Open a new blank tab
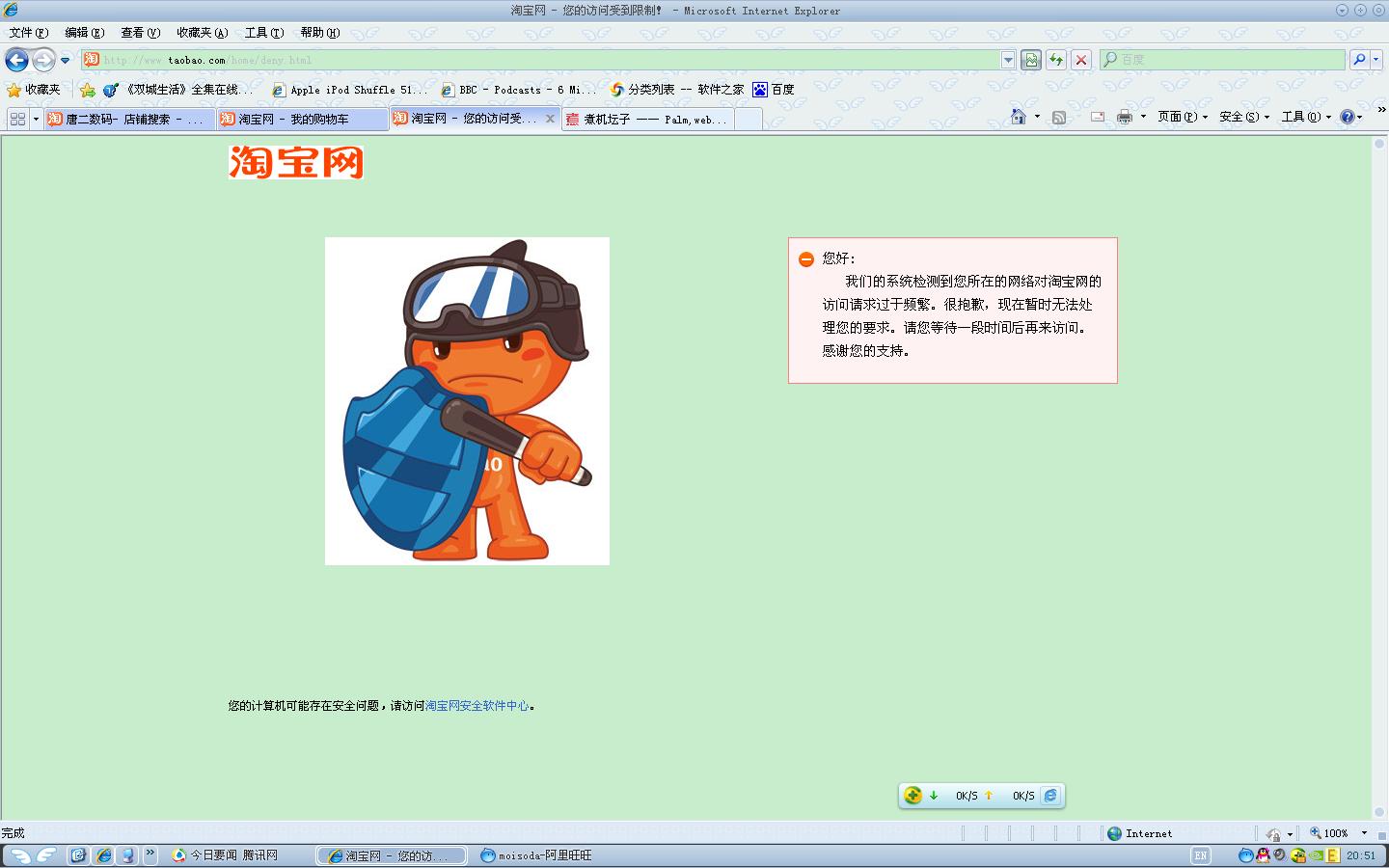This screenshot has width=1389, height=868. pyautogui.click(x=749, y=120)
